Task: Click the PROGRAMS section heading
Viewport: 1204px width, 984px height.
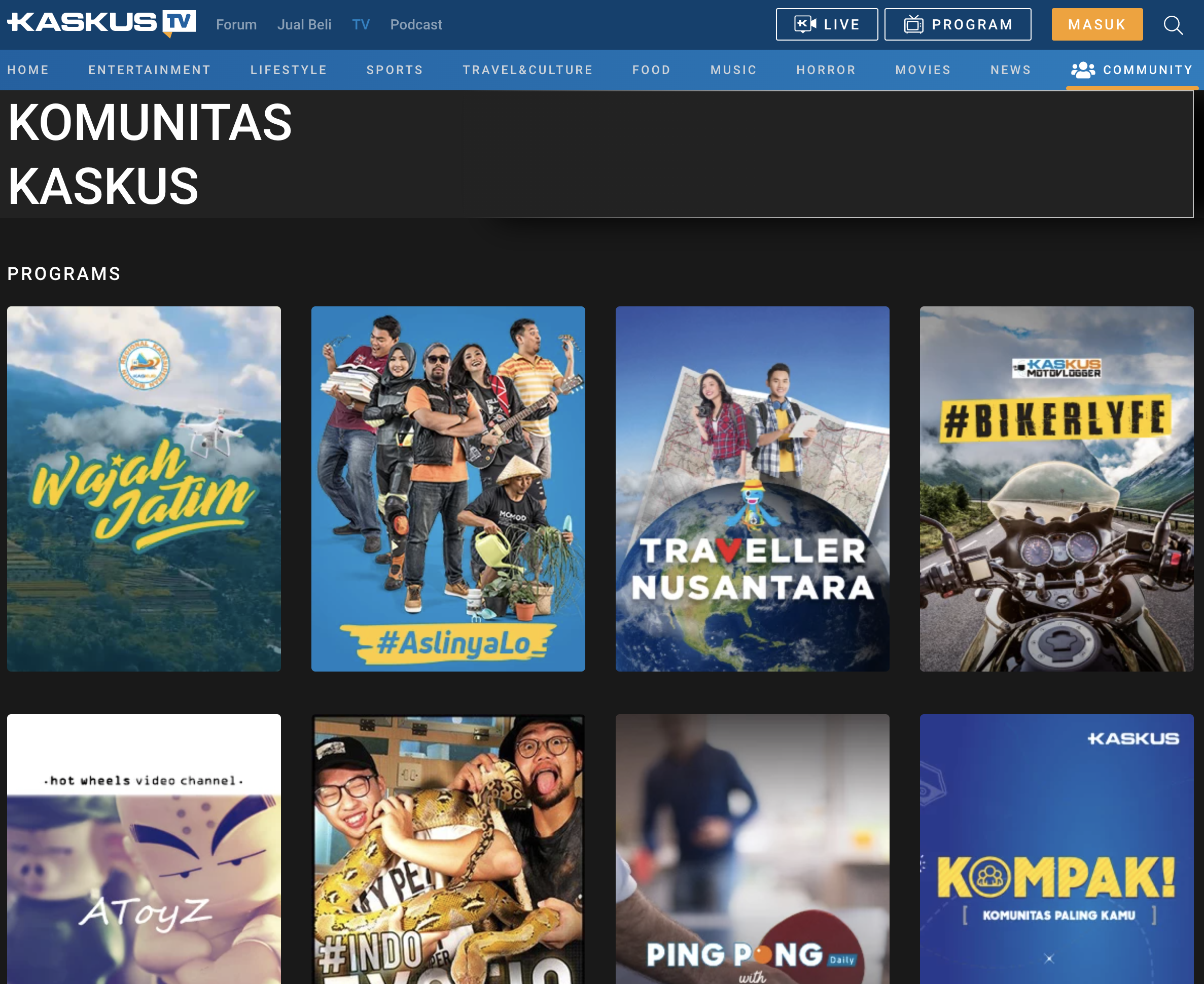Action: pyautogui.click(x=64, y=274)
